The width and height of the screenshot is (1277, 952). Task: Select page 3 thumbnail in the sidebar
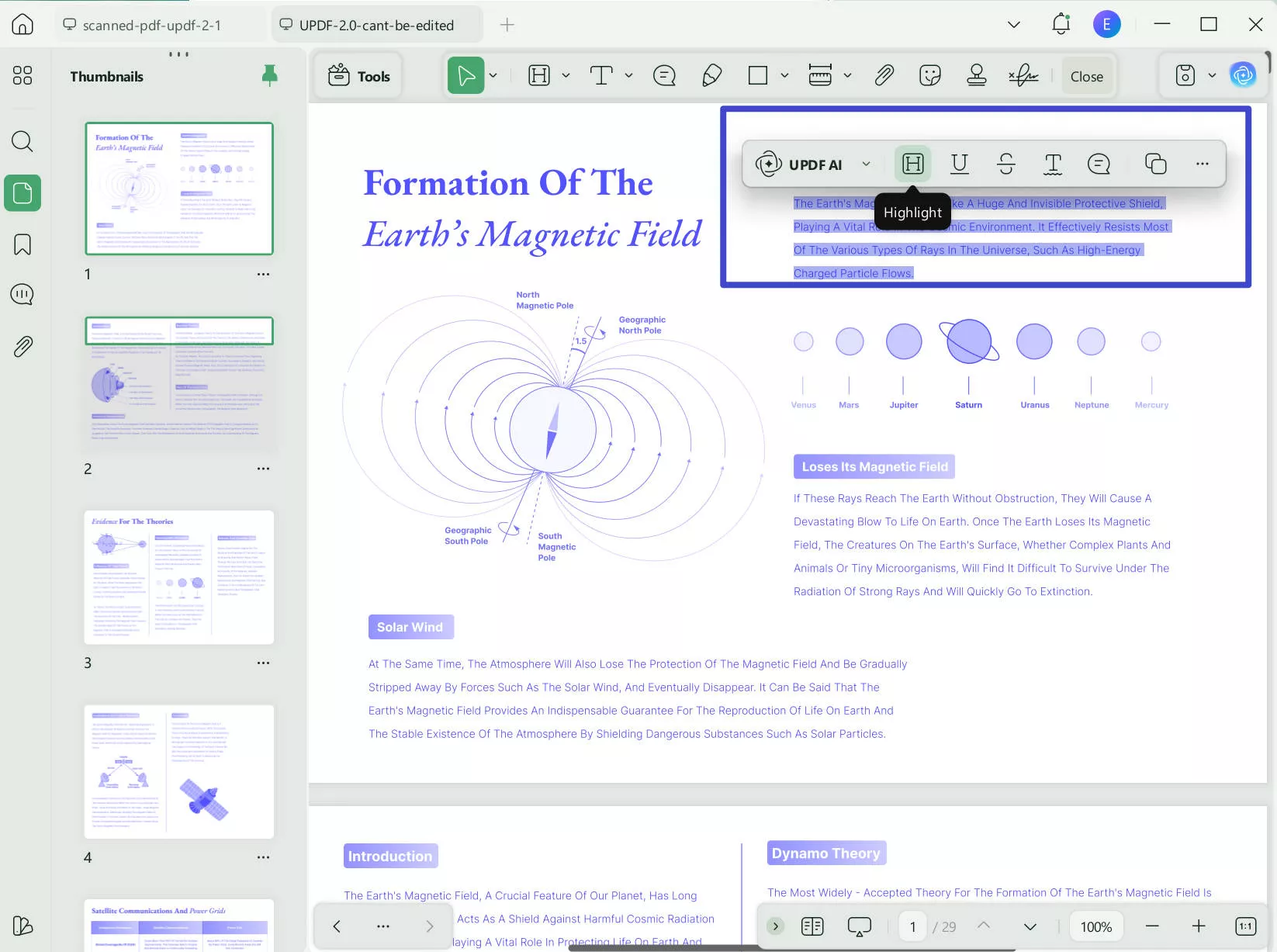pos(178,577)
